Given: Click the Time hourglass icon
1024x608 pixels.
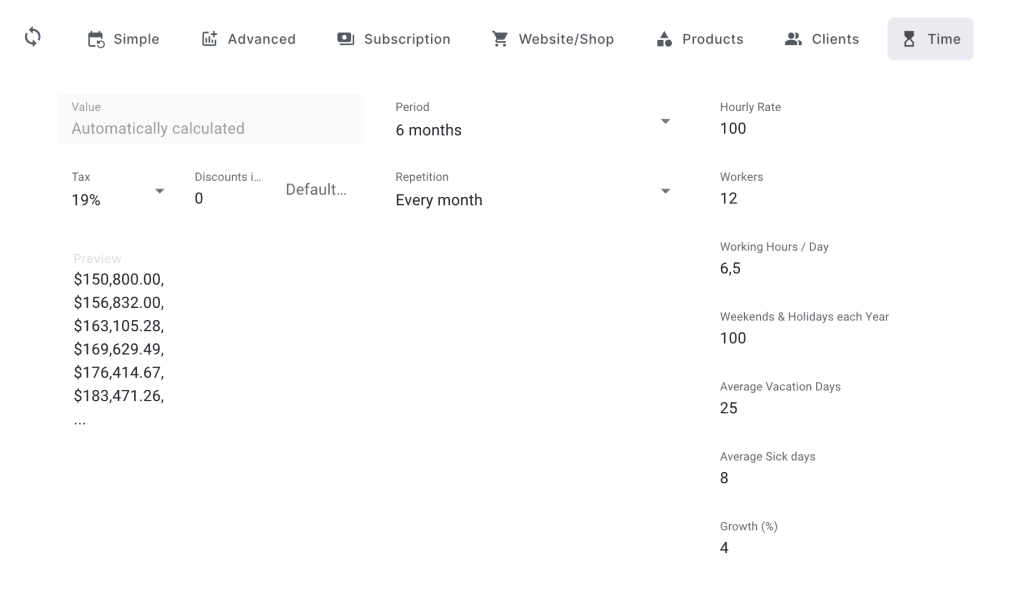Looking at the screenshot, I should tap(909, 39).
